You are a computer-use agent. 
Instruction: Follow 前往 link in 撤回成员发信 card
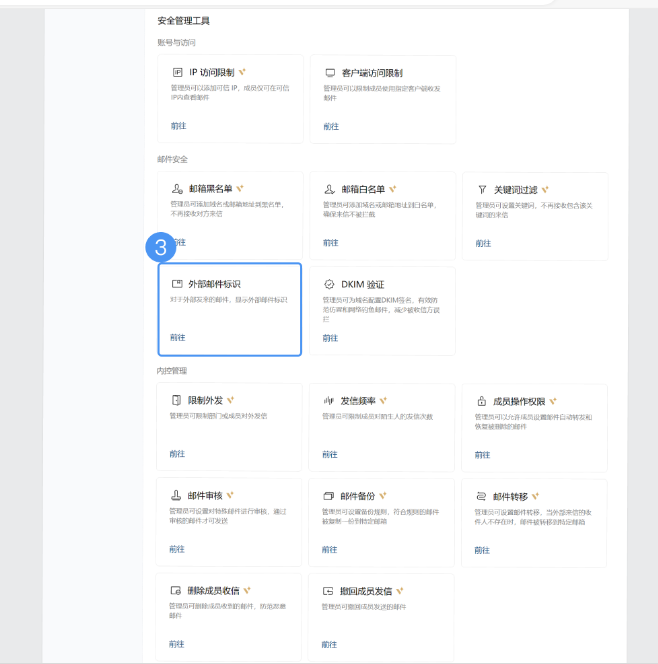point(330,644)
